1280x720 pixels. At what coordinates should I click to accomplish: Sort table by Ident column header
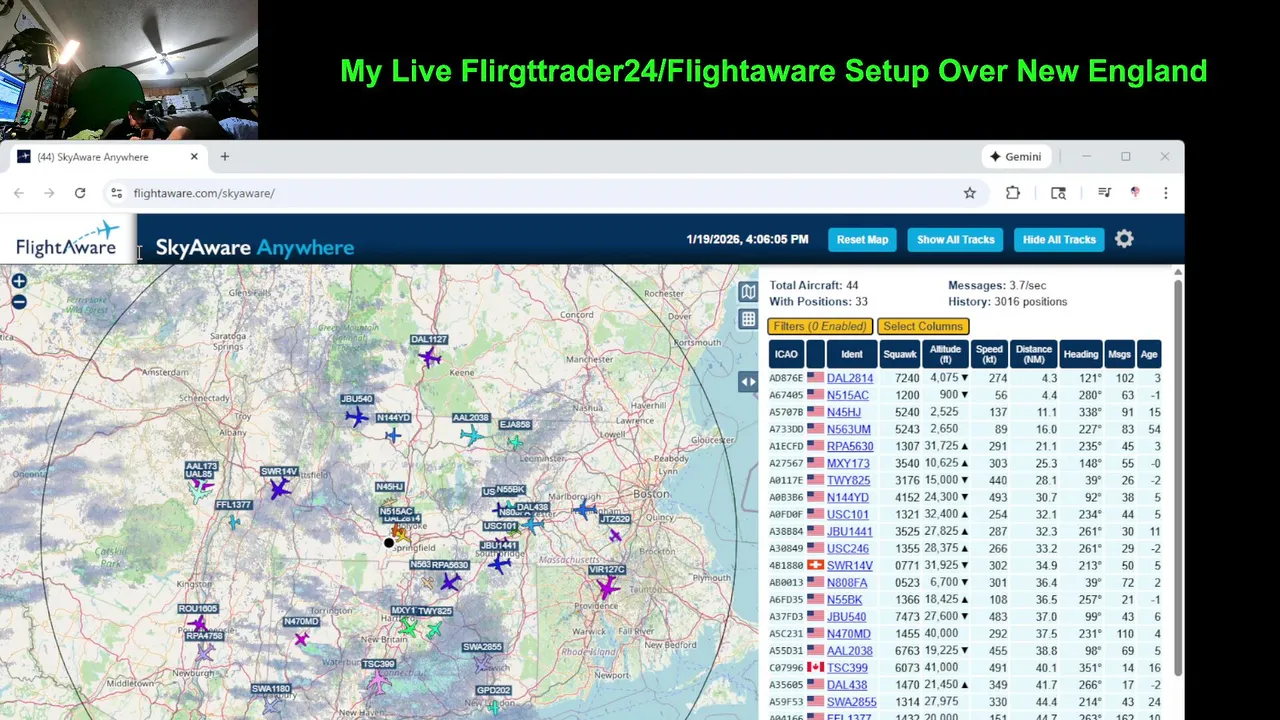coord(852,354)
